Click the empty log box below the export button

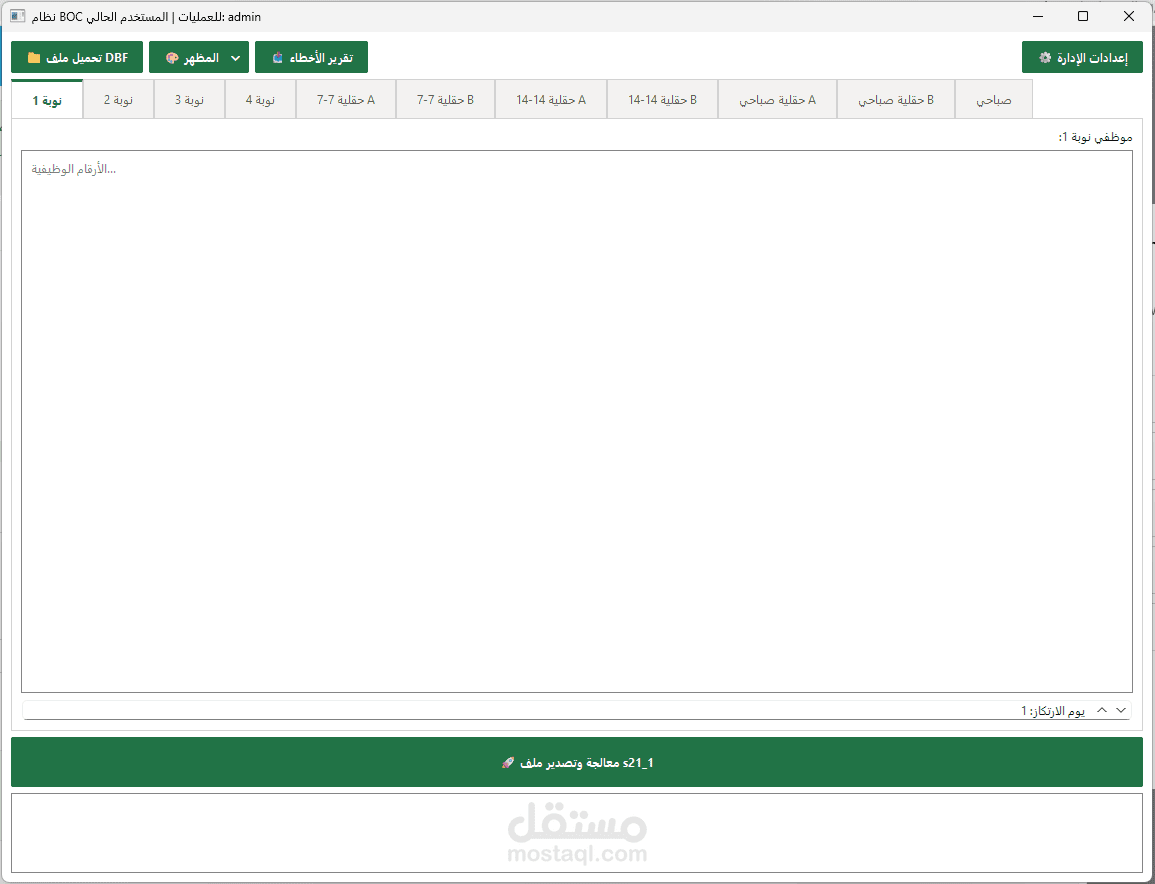pyautogui.click(x=577, y=832)
